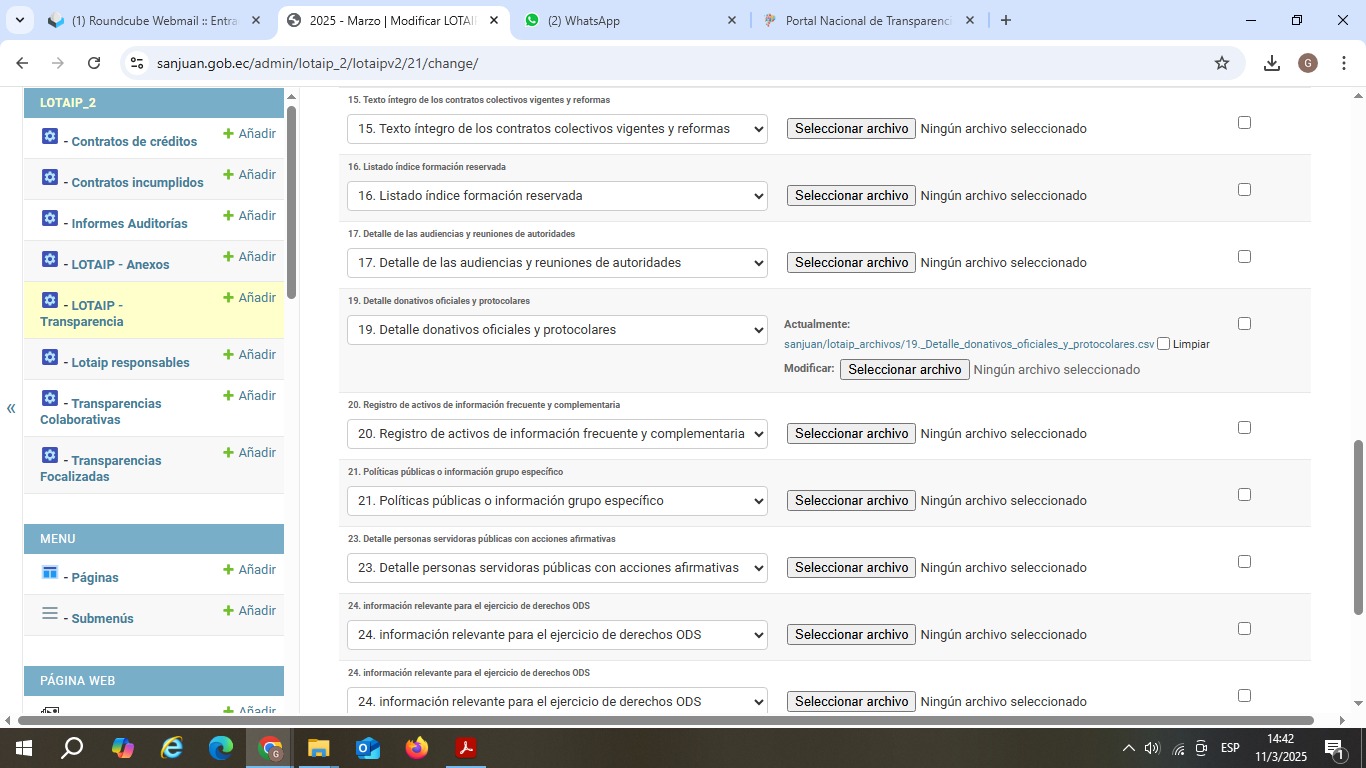This screenshot has height=768, width=1366.
Task: Open the 19._Detalle_donativos csv file link
Action: point(968,344)
